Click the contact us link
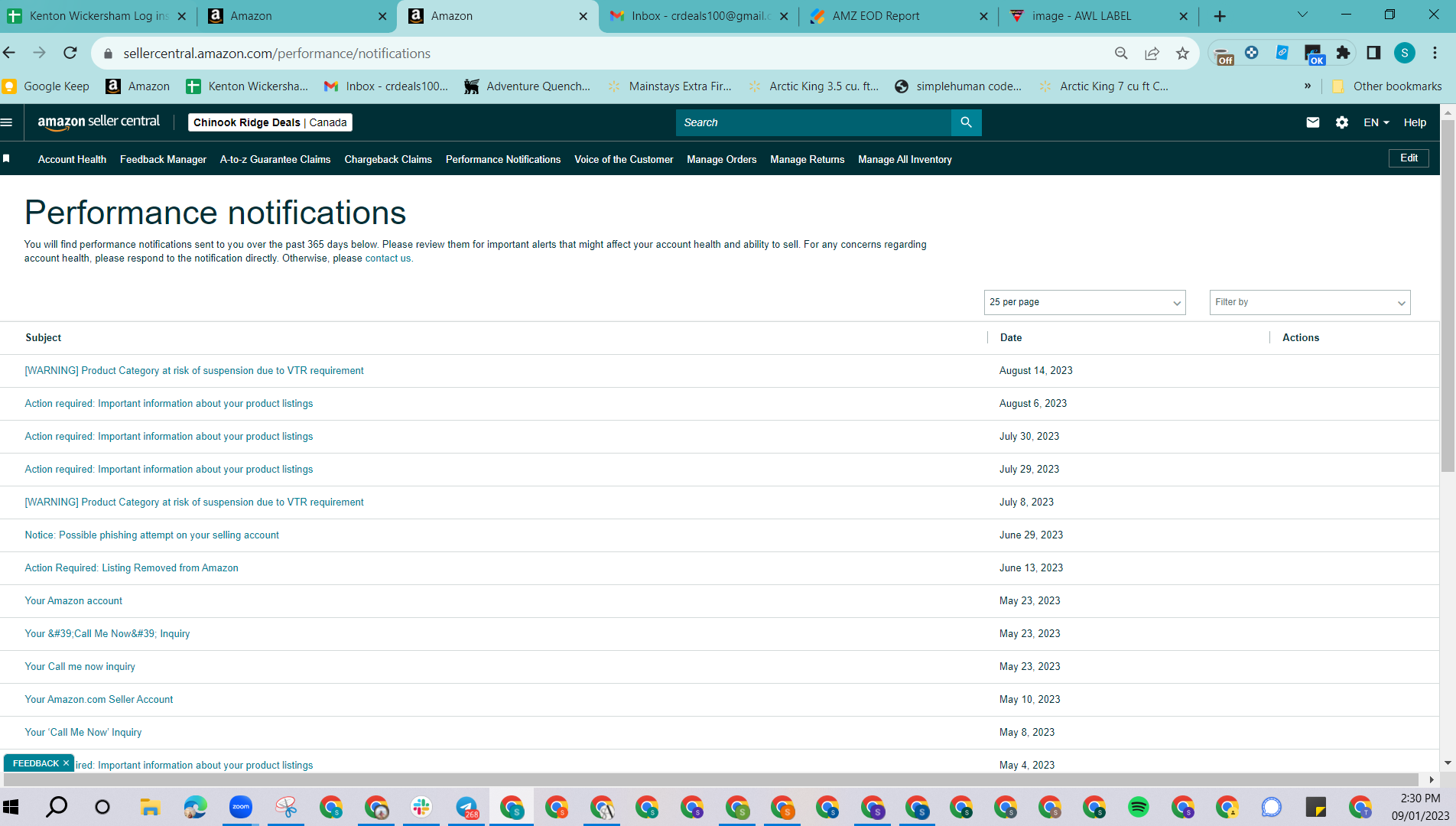 [388, 259]
